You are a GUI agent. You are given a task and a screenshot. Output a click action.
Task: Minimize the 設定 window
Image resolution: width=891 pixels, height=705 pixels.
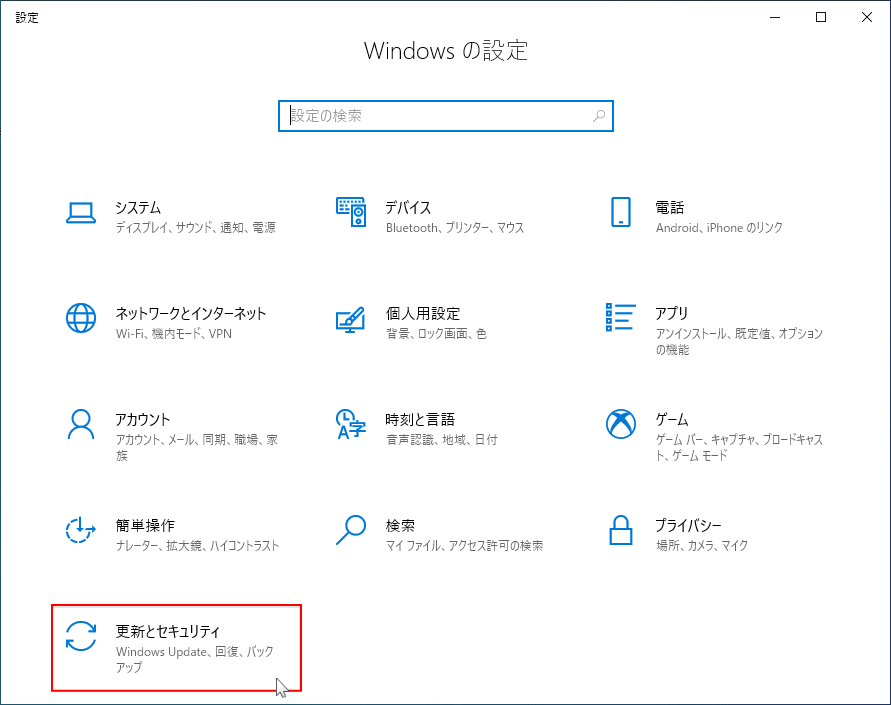pyautogui.click(x=775, y=17)
